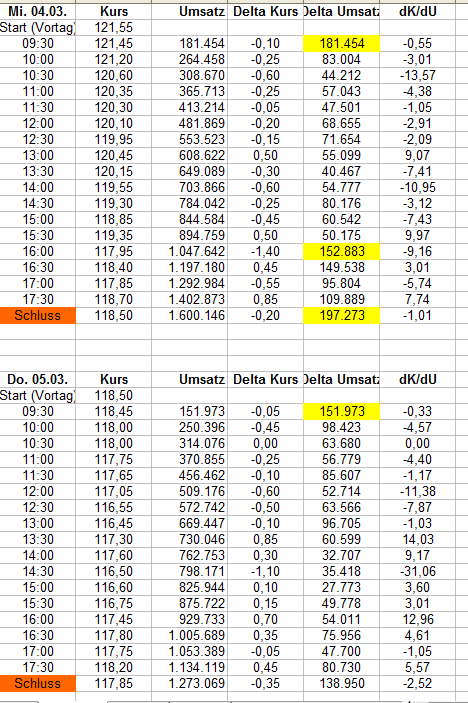Select dK/dU value 9,97
Image resolution: width=468 pixels, height=703 pixels.
coord(417,235)
